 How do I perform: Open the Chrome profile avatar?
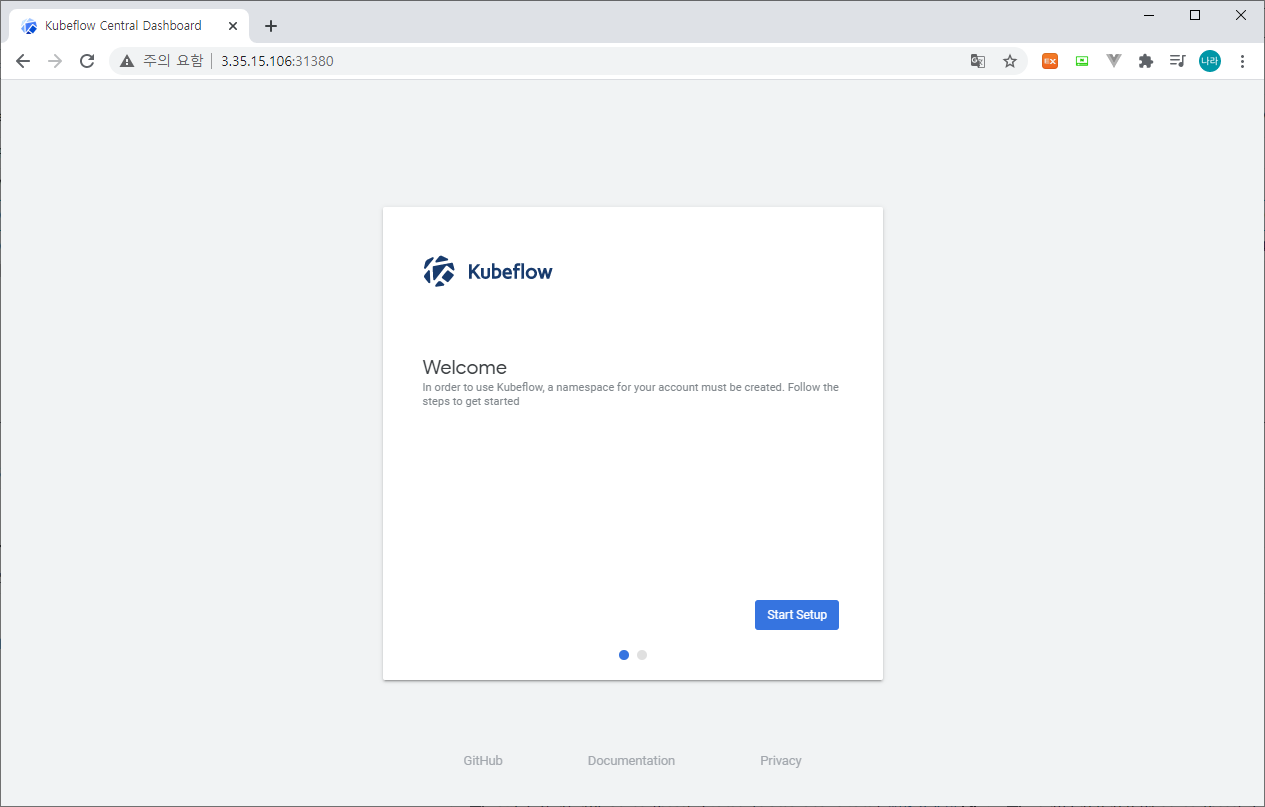(1210, 61)
